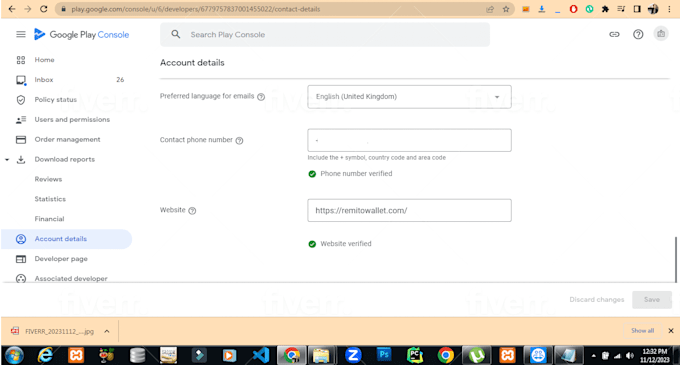Open Policy status in sidebar
The image size is (680, 365).
pyautogui.click(x=56, y=100)
